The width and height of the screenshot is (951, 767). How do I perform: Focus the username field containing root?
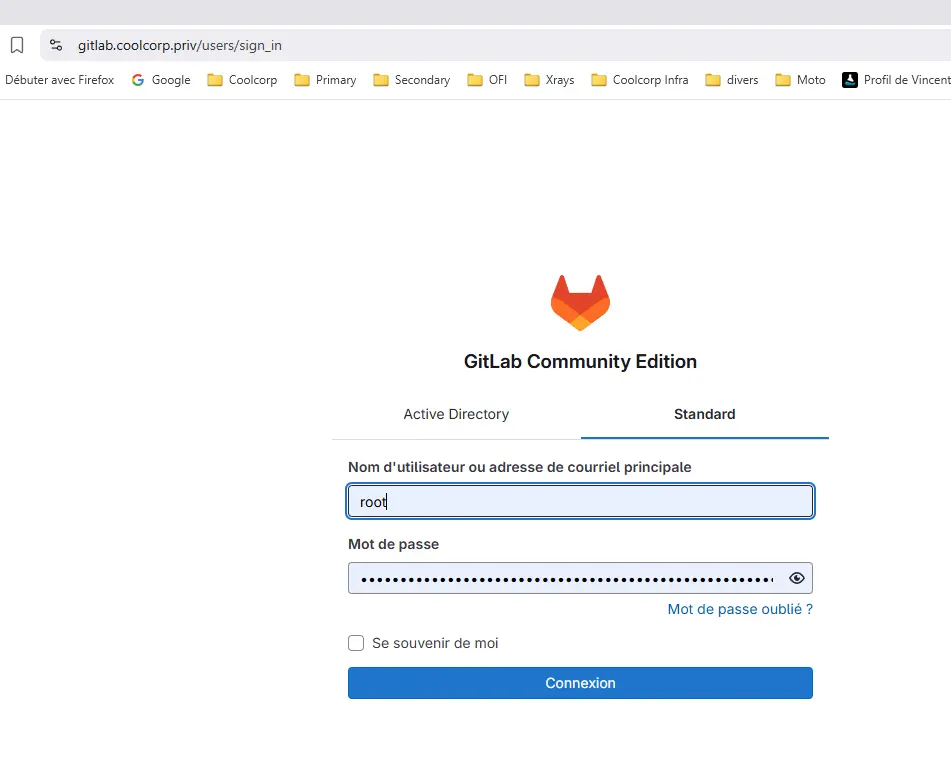pos(580,501)
